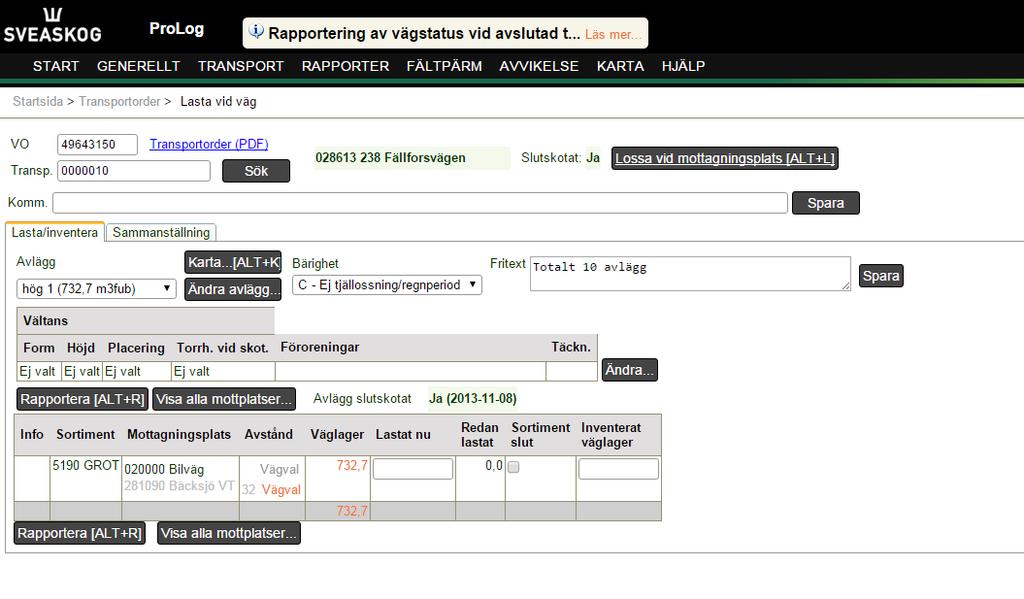Click the ProLog application title

pos(176,29)
